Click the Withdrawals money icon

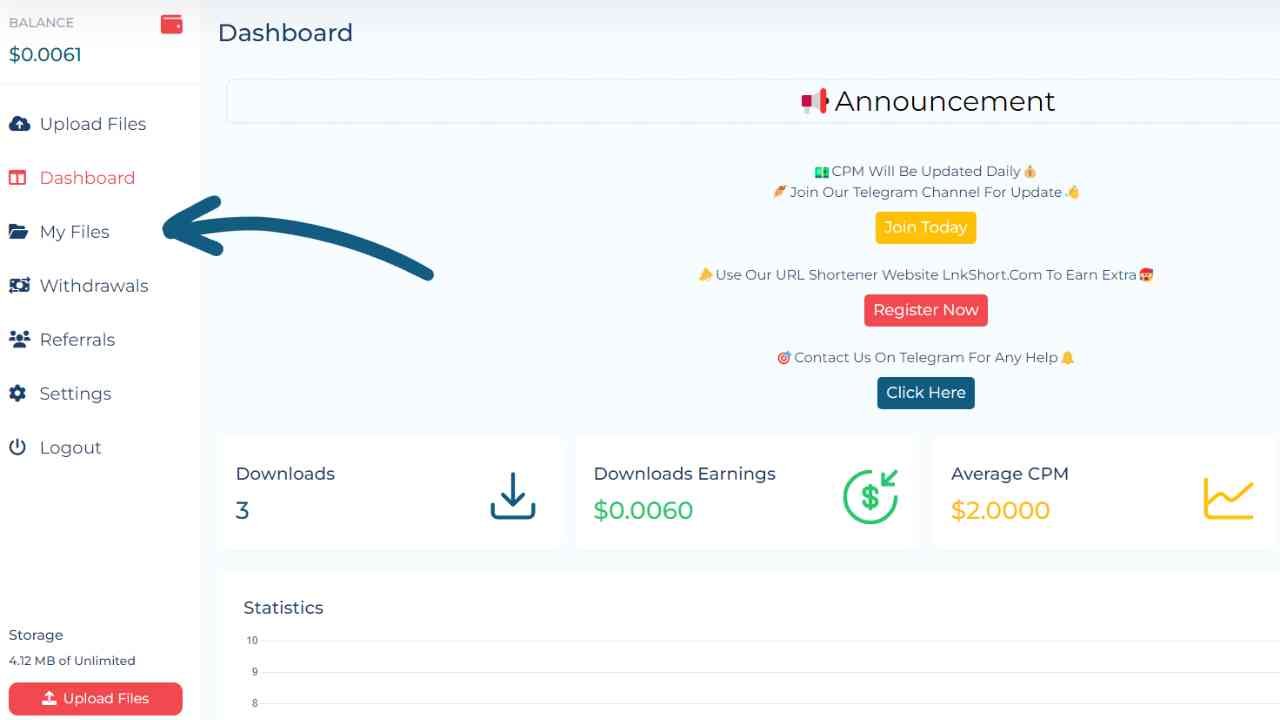(x=18, y=286)
